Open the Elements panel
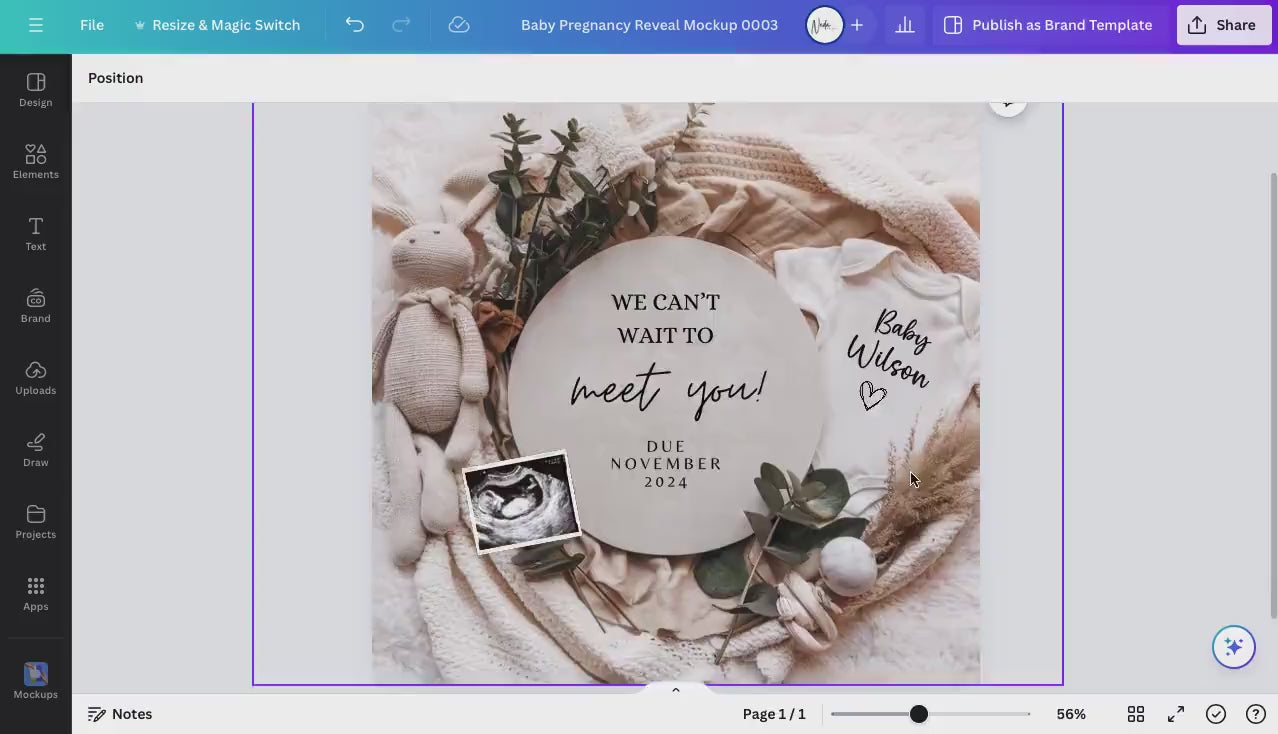This screenshot has height=734, width=1278. [x=36, y=161]
